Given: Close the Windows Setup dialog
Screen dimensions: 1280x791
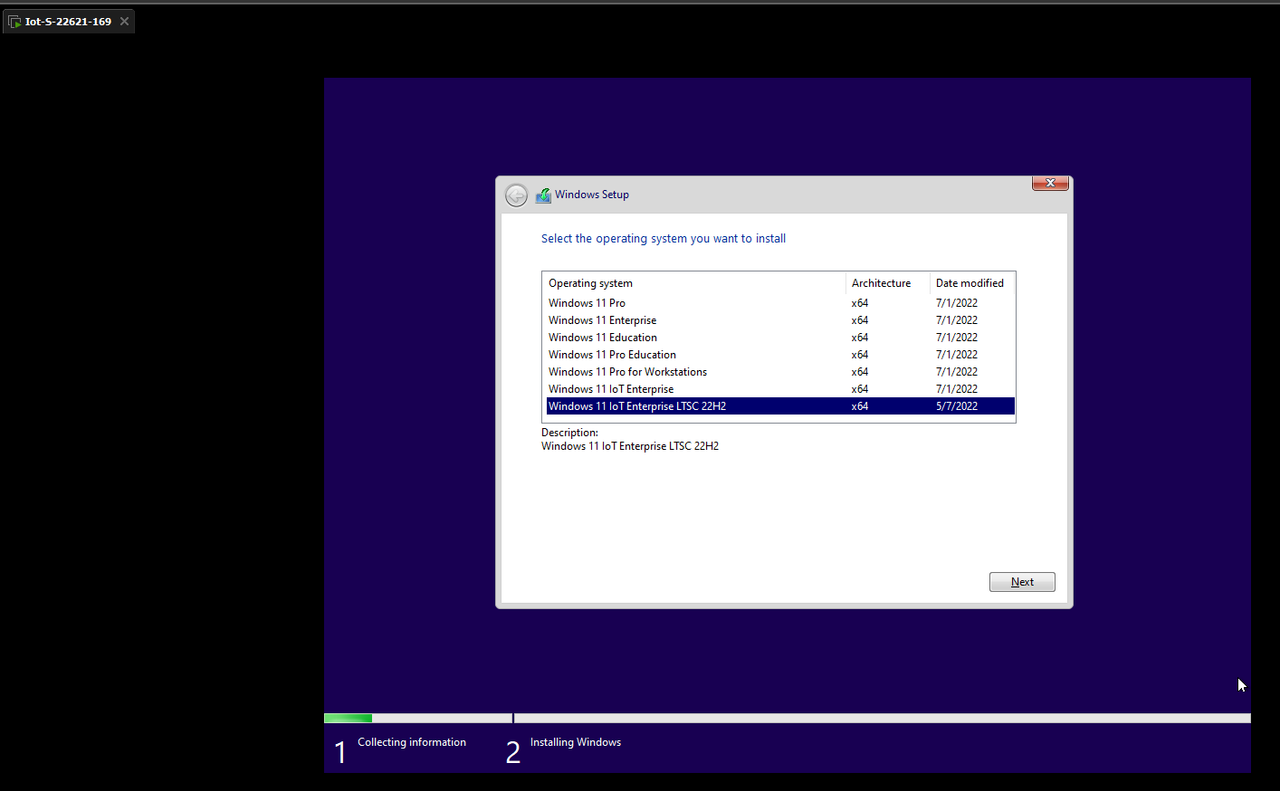Looking at the screenshot, I should click(x=1050, y=183).
